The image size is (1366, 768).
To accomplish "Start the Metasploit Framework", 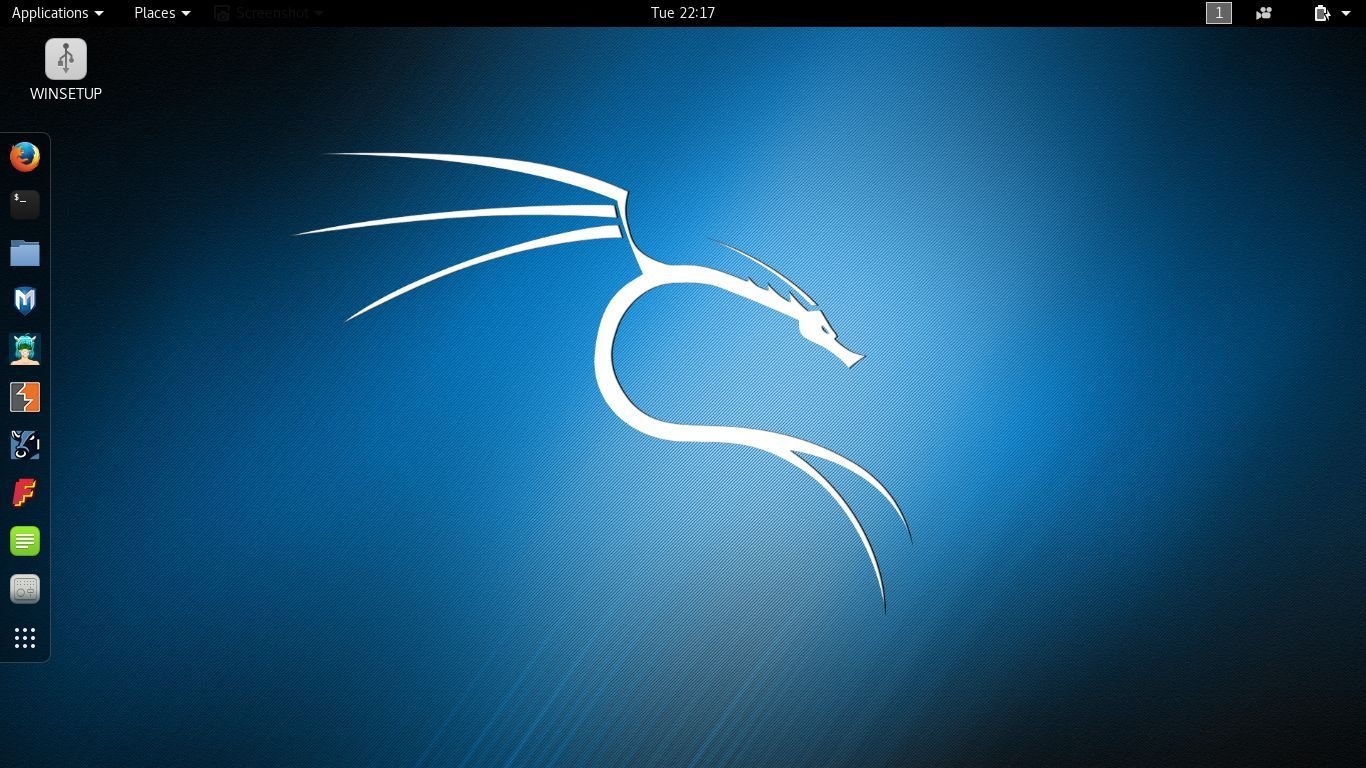I will [x=24, y=300].
